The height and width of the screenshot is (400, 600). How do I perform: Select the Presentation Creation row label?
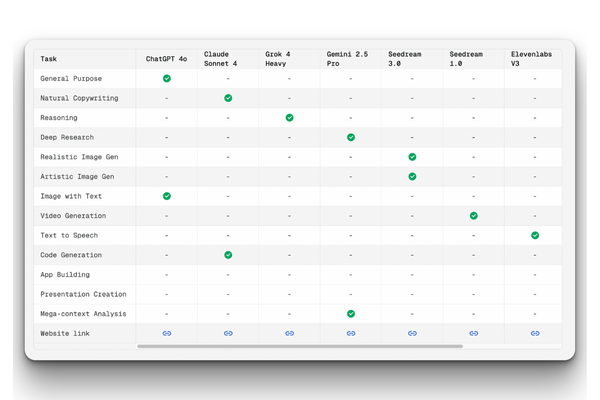point(83,294)
